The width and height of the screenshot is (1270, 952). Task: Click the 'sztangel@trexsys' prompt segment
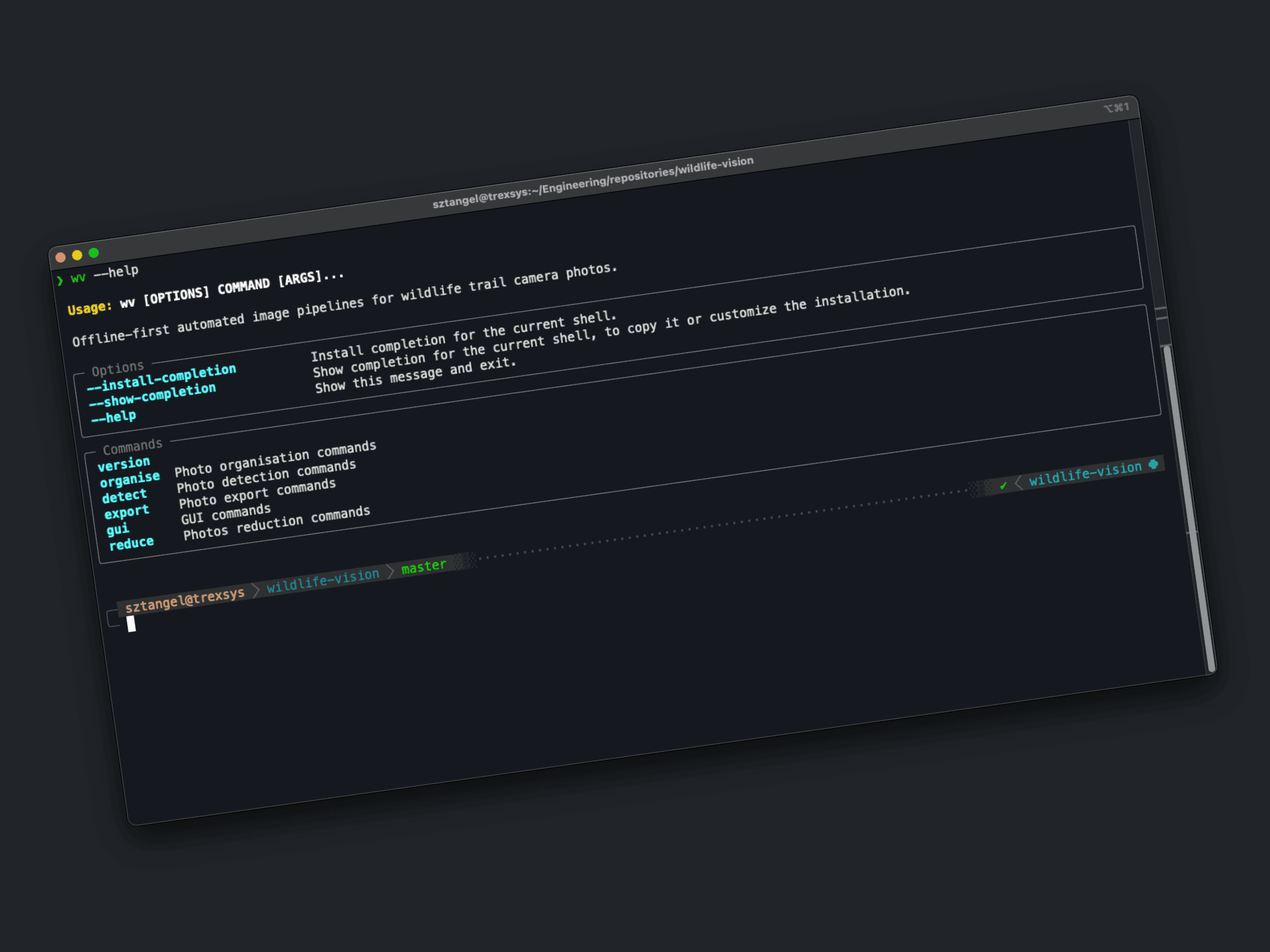(185, 600)
